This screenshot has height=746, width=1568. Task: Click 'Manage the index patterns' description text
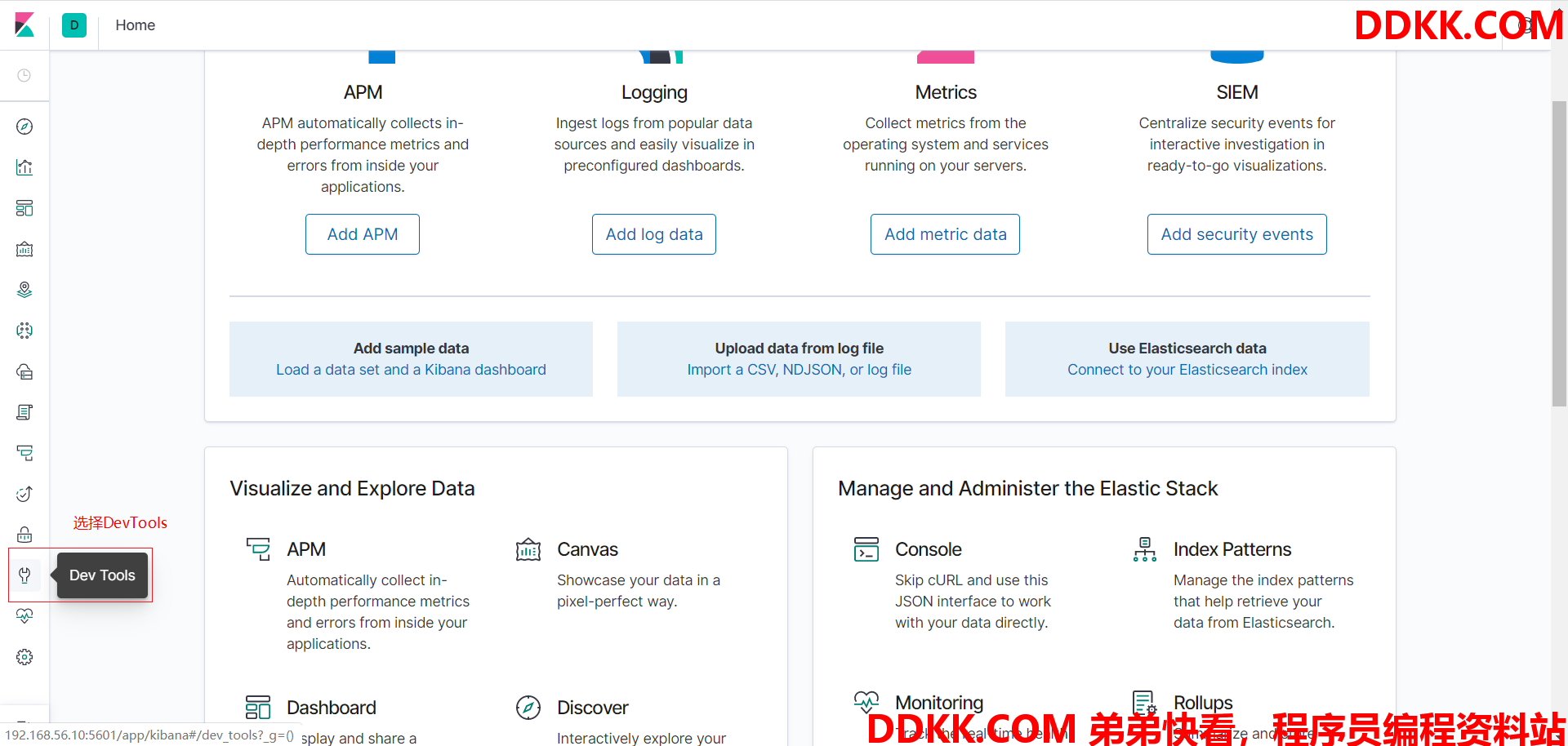point(1263,602)
